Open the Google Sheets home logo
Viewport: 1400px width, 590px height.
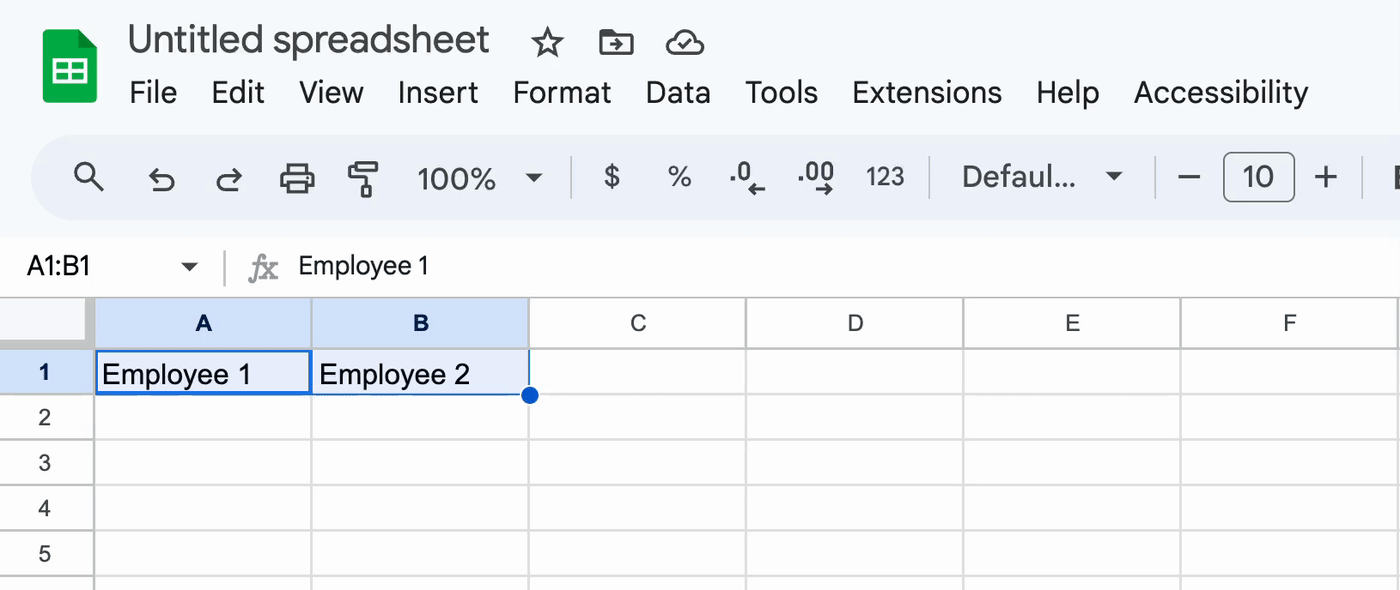pyautogui.click(x=69, y=66)
